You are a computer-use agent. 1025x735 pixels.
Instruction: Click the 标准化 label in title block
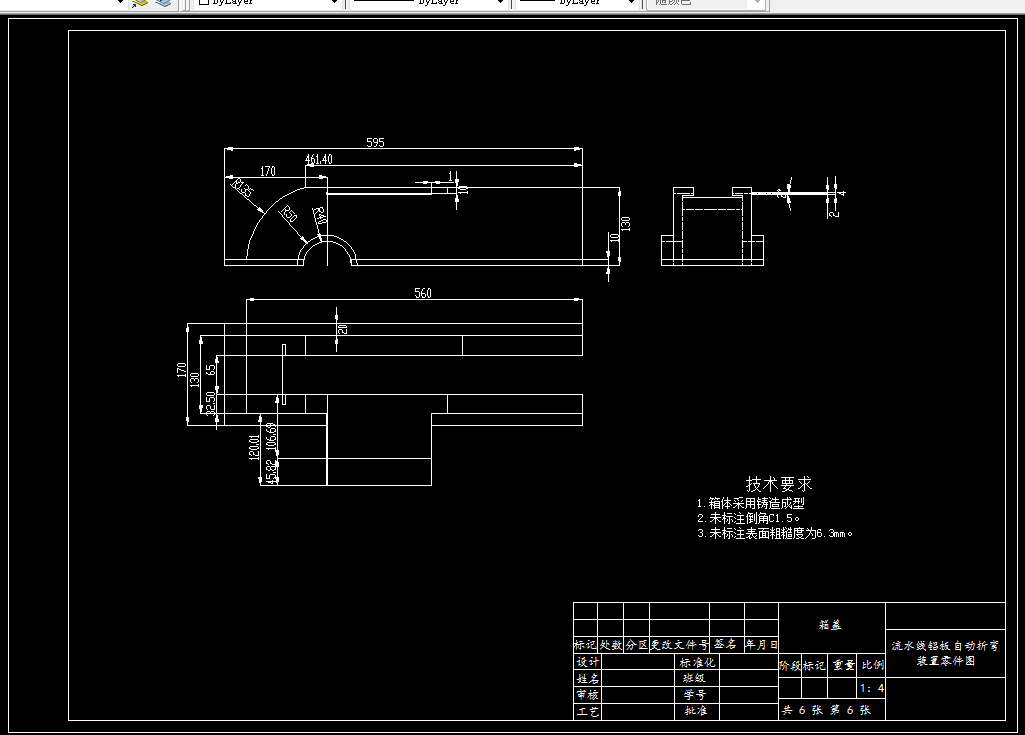[x=697, y=662]
